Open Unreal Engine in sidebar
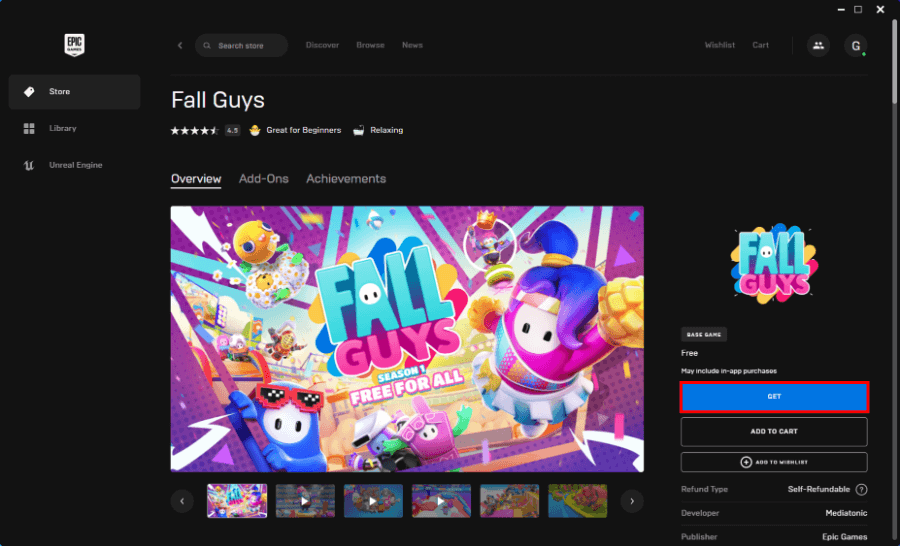 74,165
